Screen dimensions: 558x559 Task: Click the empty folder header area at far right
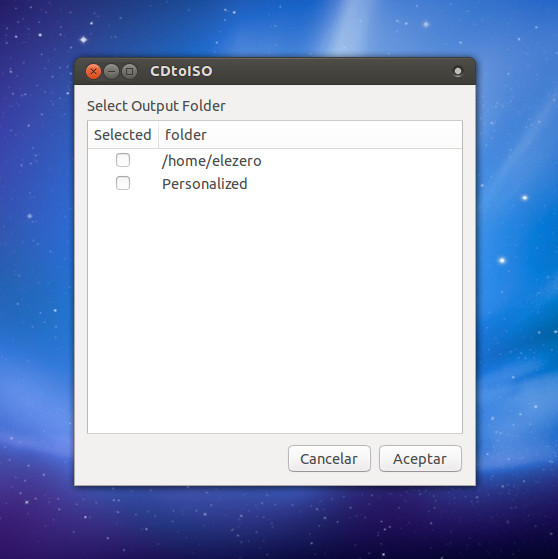point(392,135)
